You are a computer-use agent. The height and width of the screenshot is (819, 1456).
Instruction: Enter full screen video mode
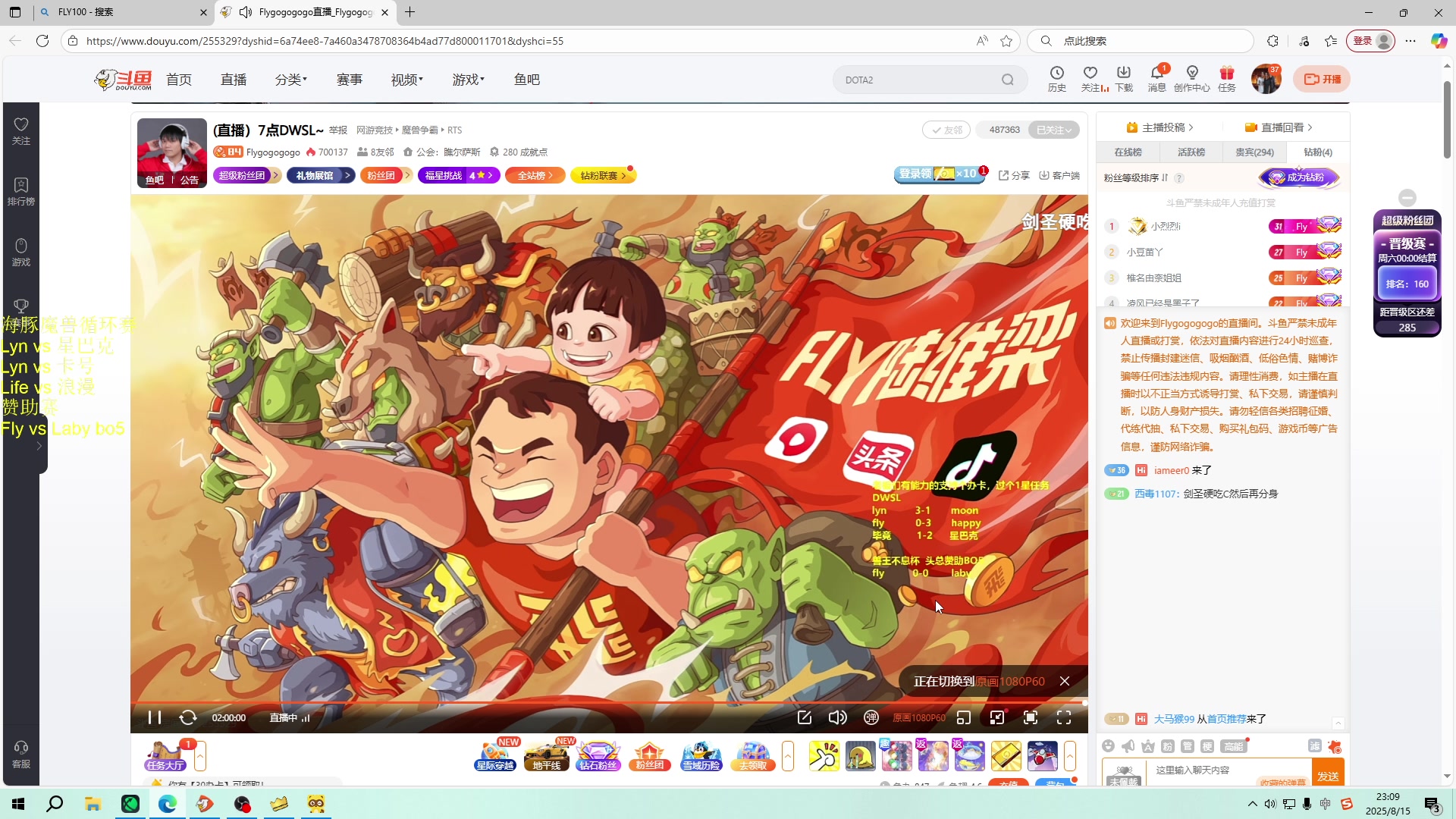coord(1064,717)
